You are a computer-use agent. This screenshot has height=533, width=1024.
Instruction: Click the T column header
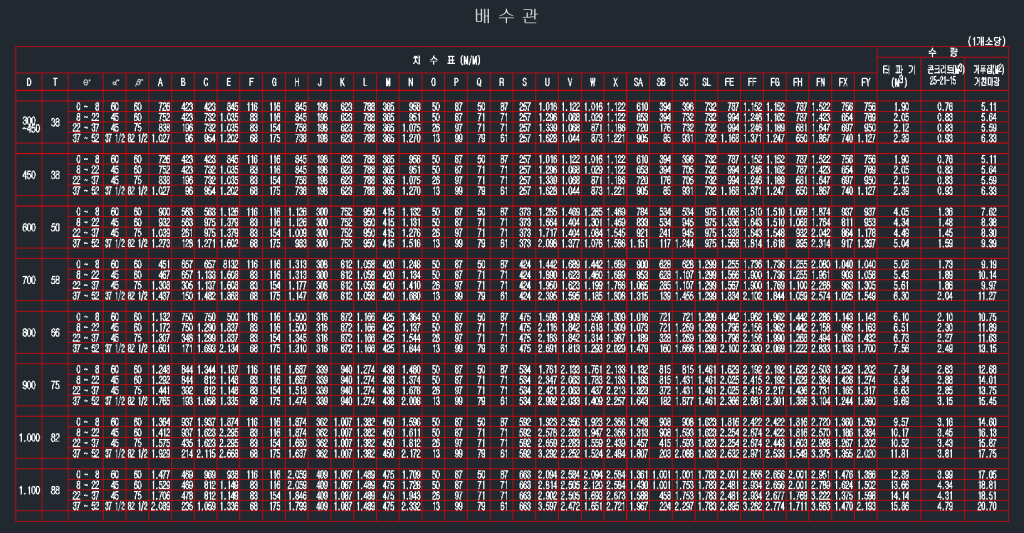pyautogui.click(x=55, y=81)
